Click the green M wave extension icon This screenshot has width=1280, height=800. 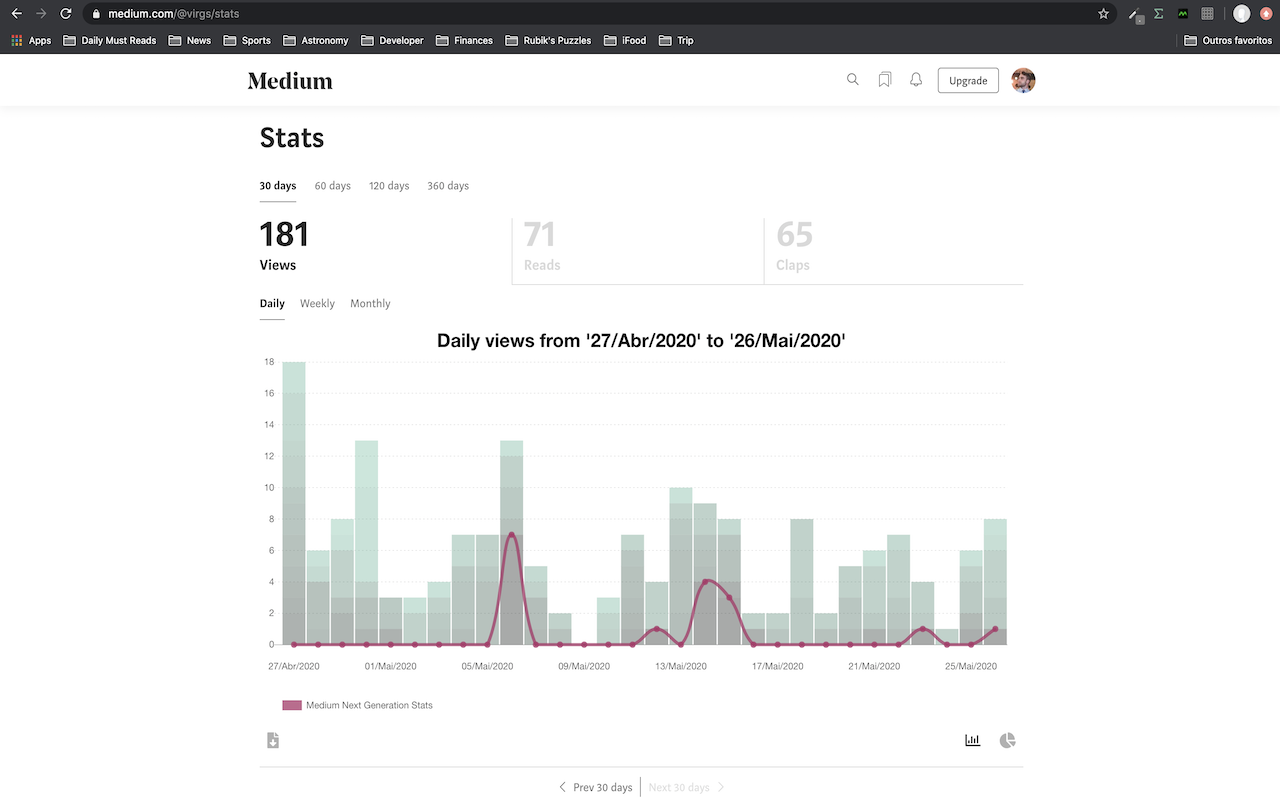1183,14
